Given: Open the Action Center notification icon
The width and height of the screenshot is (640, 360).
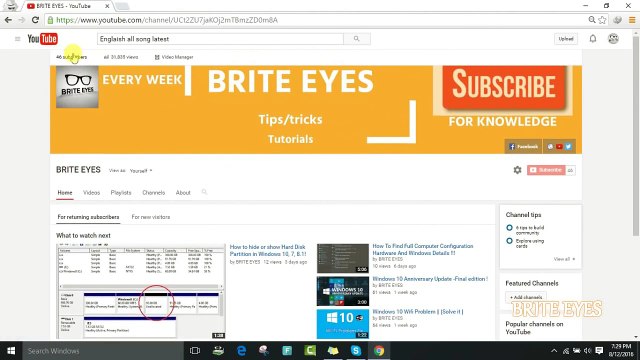Looking at the screenshot, I should (x=599, y=351).
